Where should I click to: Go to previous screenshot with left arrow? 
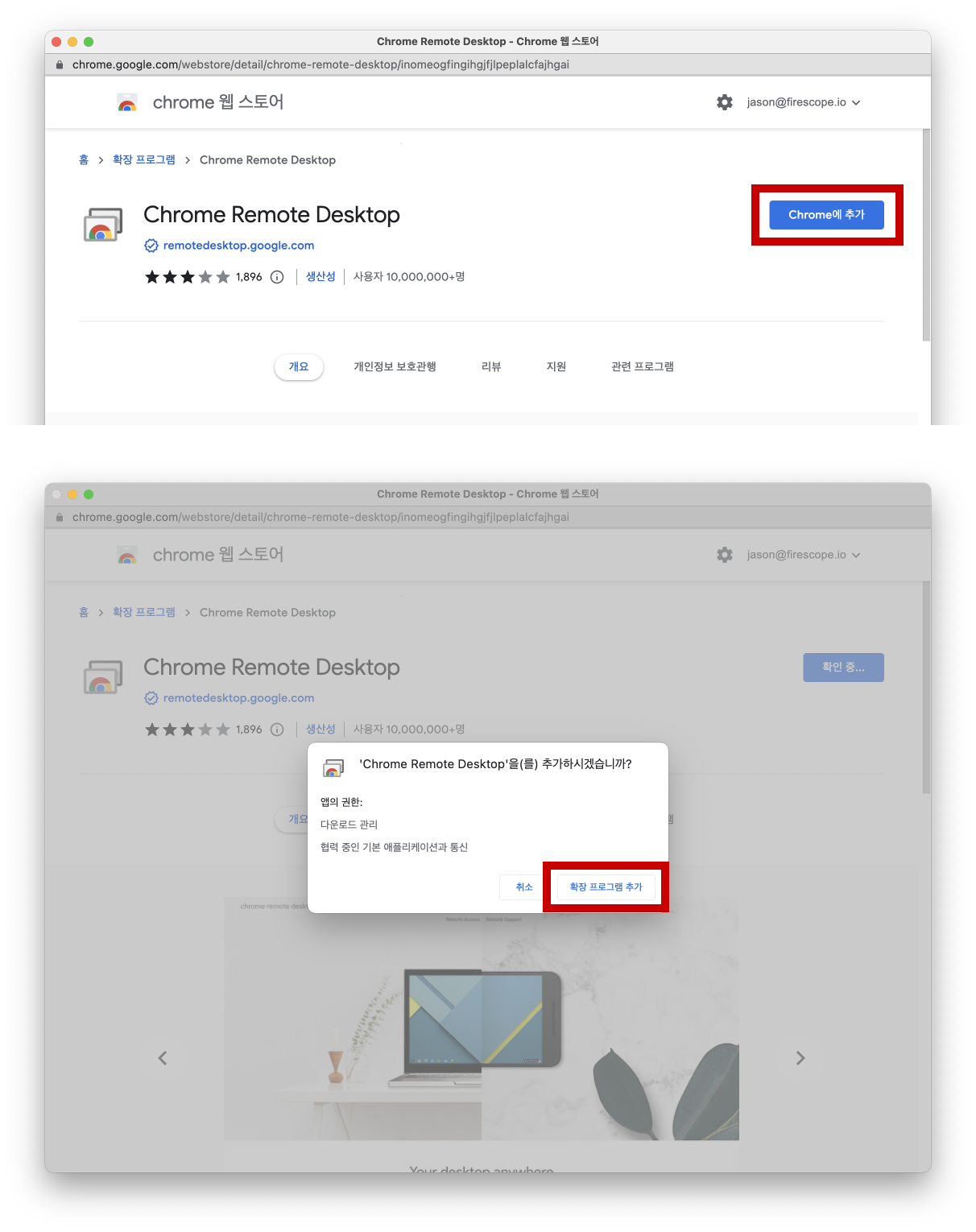[163, 1058]
